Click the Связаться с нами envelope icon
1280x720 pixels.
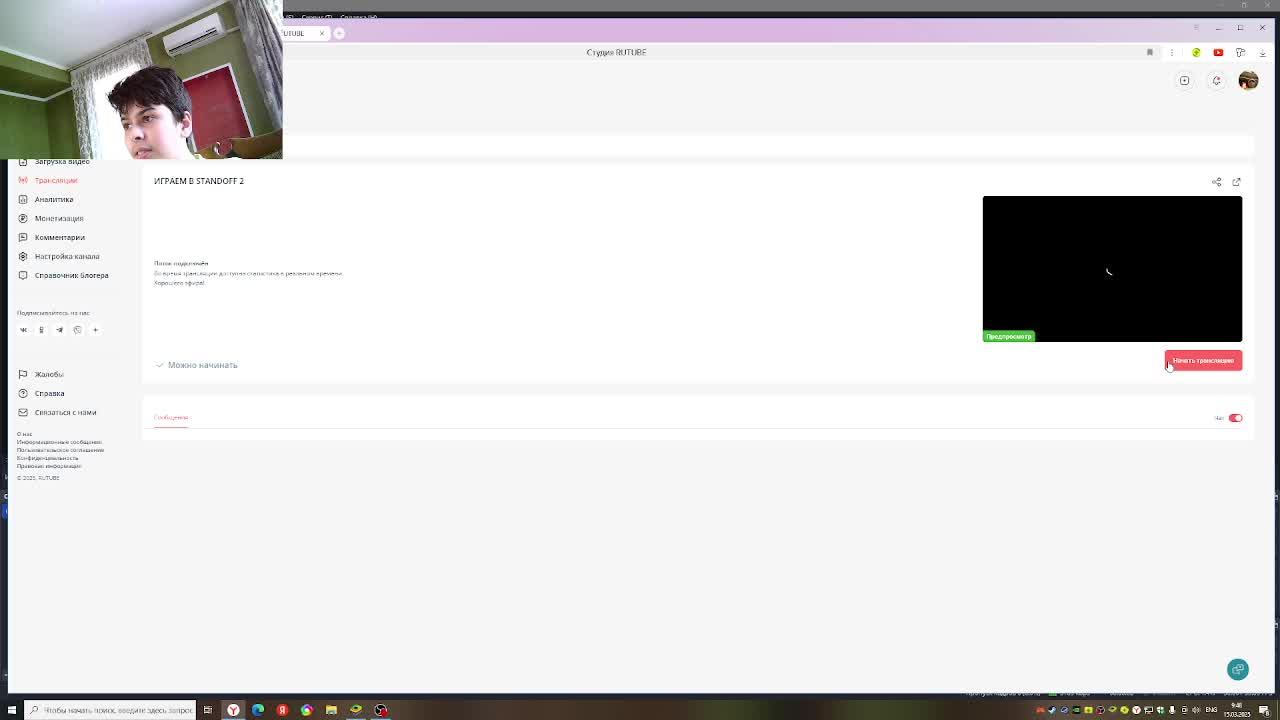pos(23,412)
